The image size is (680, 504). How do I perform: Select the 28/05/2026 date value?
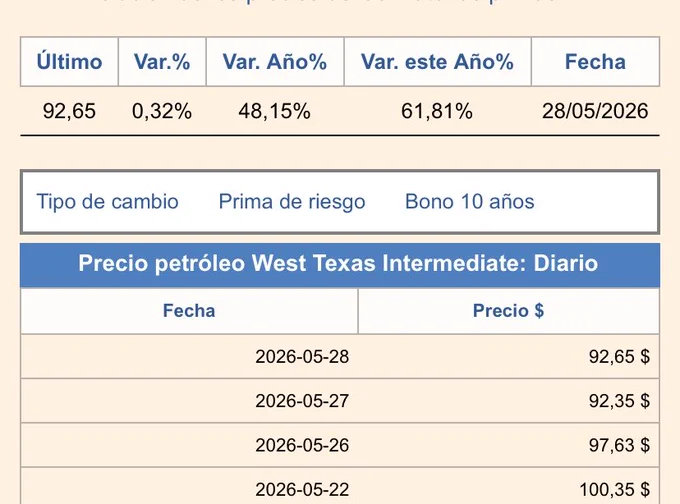[595, 111]
